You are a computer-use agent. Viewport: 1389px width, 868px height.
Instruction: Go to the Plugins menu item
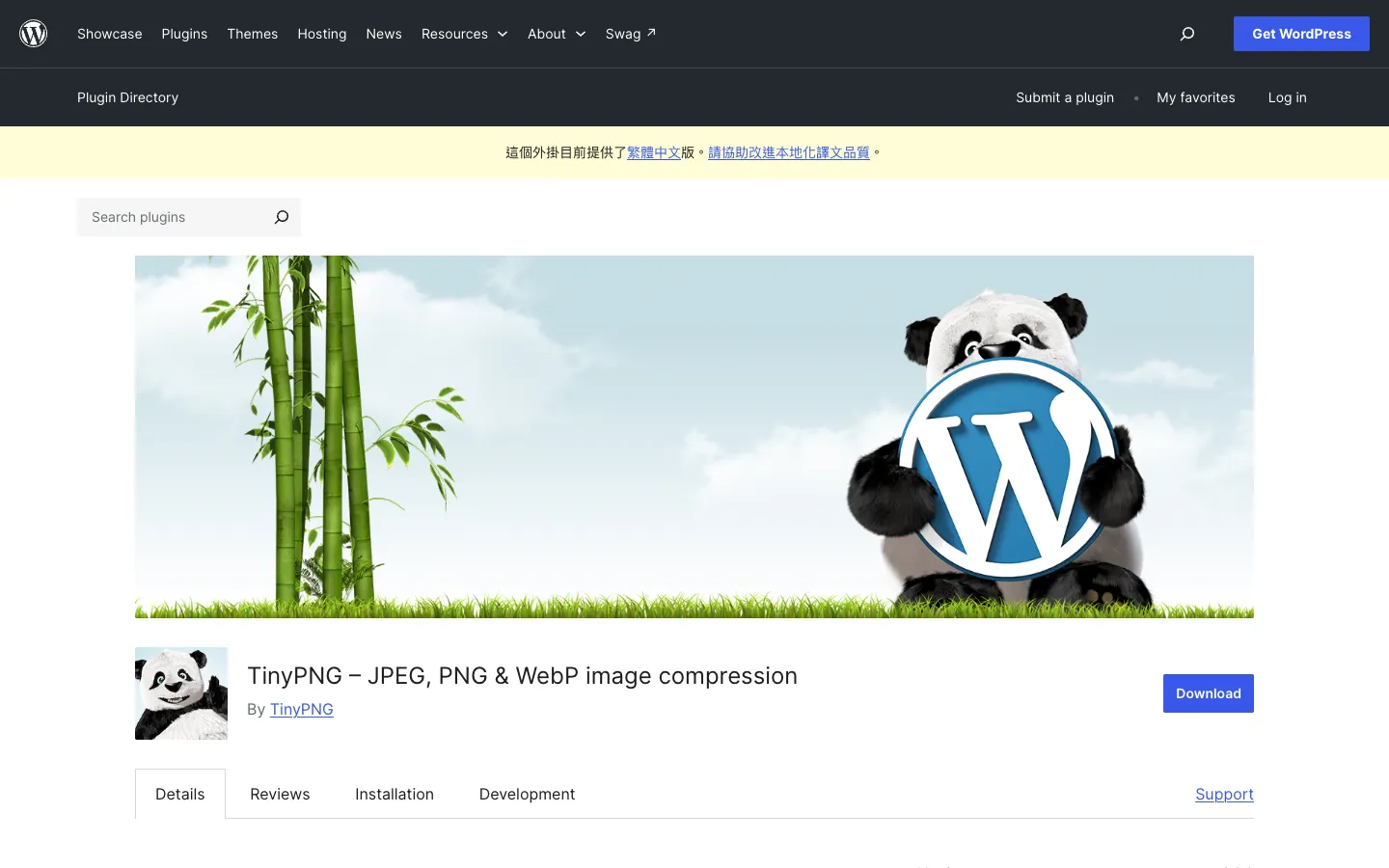pyautogui.click(x=184, y=34)
